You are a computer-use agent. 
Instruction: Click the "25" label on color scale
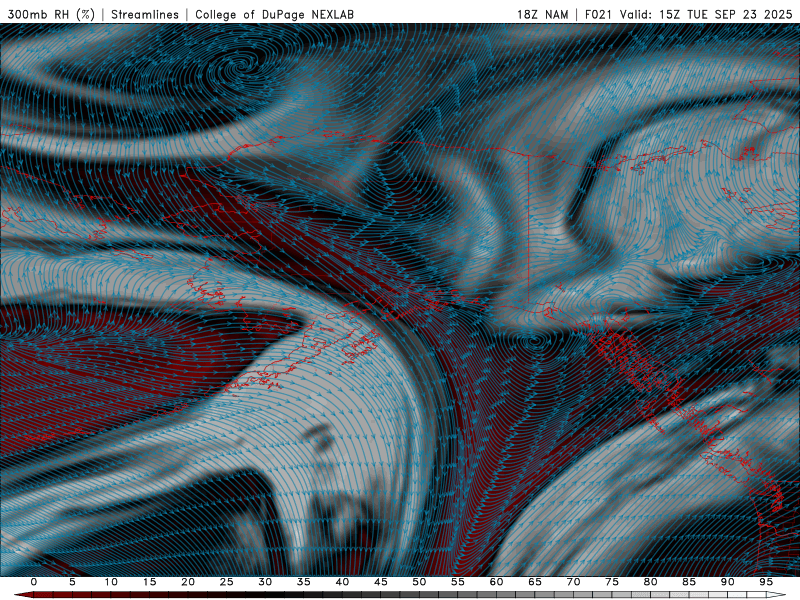click(x=227, y=582)
